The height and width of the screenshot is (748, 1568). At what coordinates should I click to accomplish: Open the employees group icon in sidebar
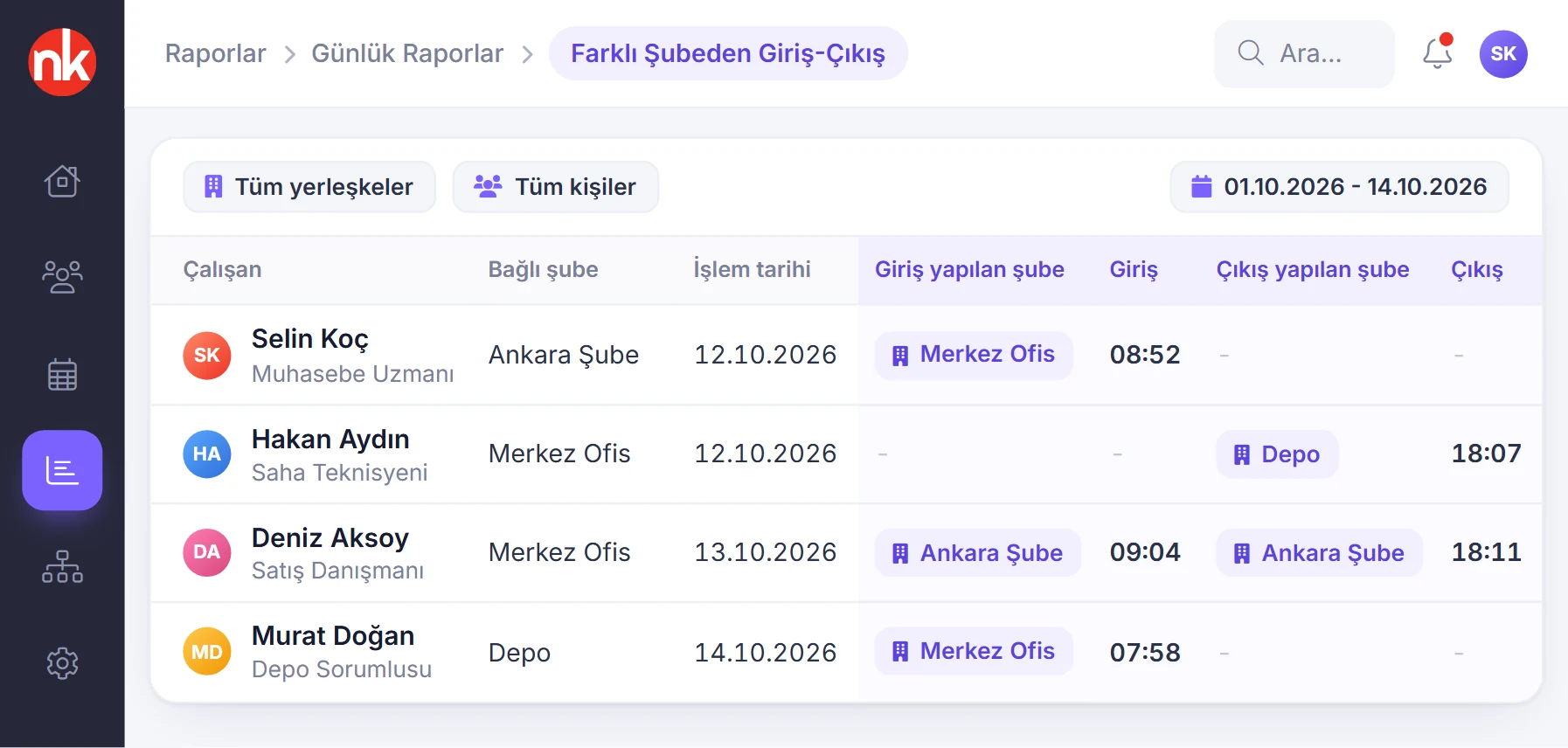click(x=62, y=277)
